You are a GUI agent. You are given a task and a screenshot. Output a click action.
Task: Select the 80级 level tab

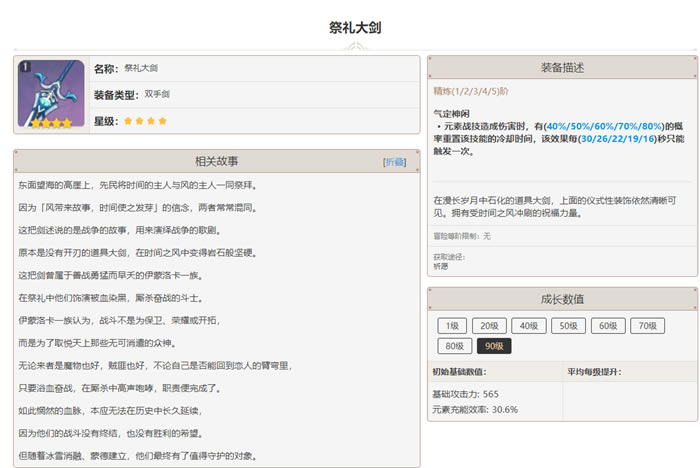(x=455, y=346)
